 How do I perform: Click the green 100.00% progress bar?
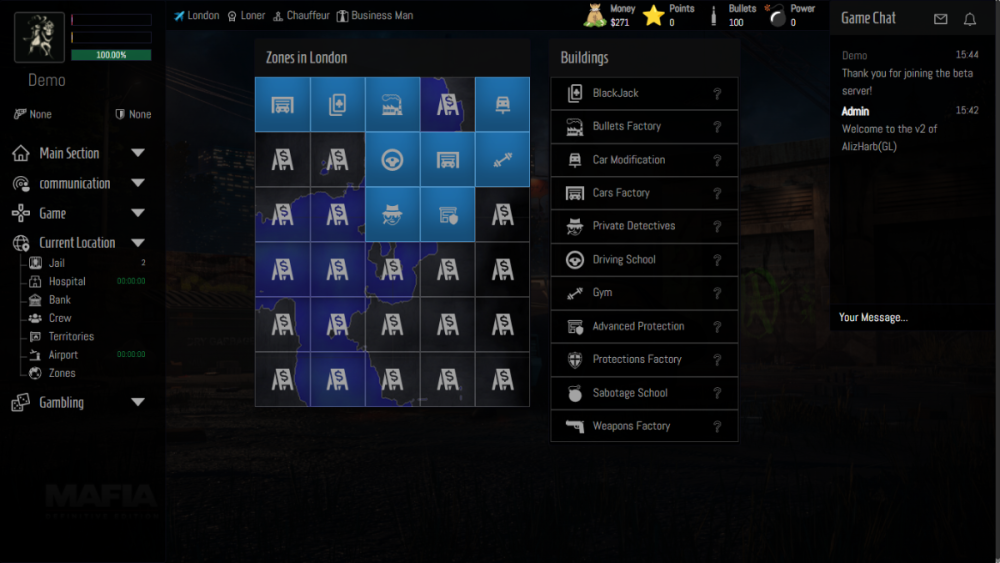tap(111, 55)
